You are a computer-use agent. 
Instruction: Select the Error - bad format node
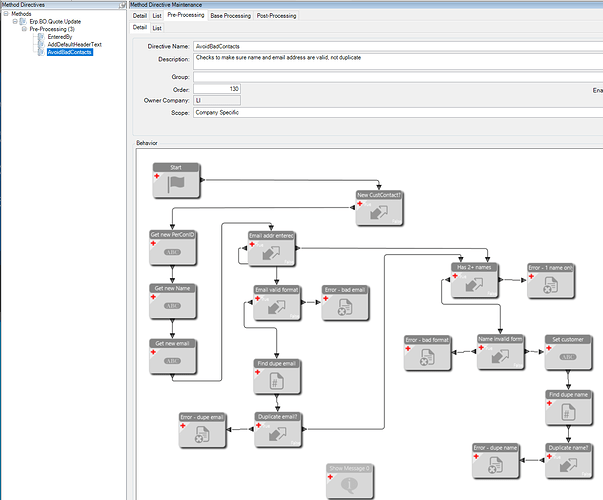(427, 353)
